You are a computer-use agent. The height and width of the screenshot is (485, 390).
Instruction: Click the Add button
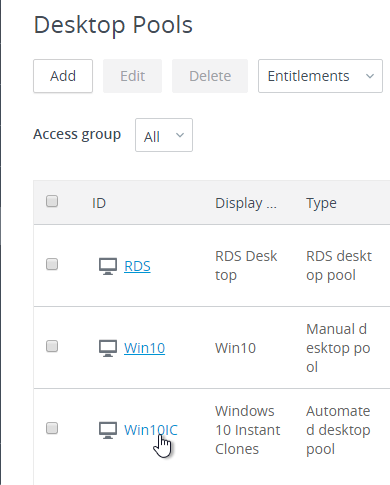[x=63, y=76]
